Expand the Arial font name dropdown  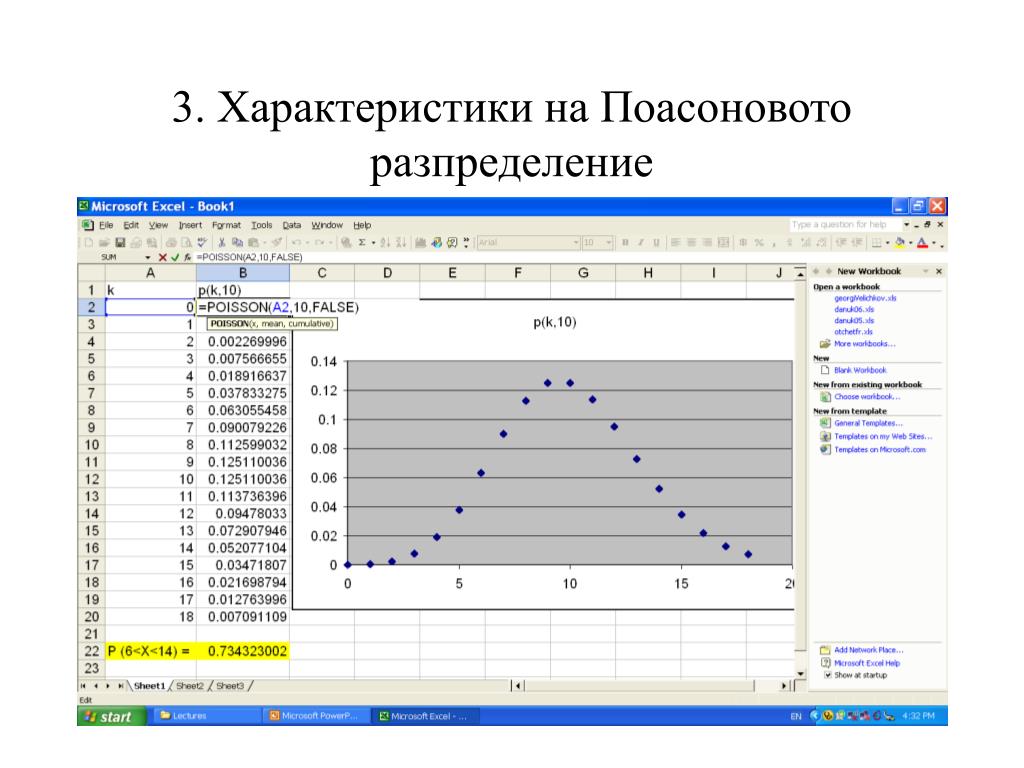(x=576, y=242)
